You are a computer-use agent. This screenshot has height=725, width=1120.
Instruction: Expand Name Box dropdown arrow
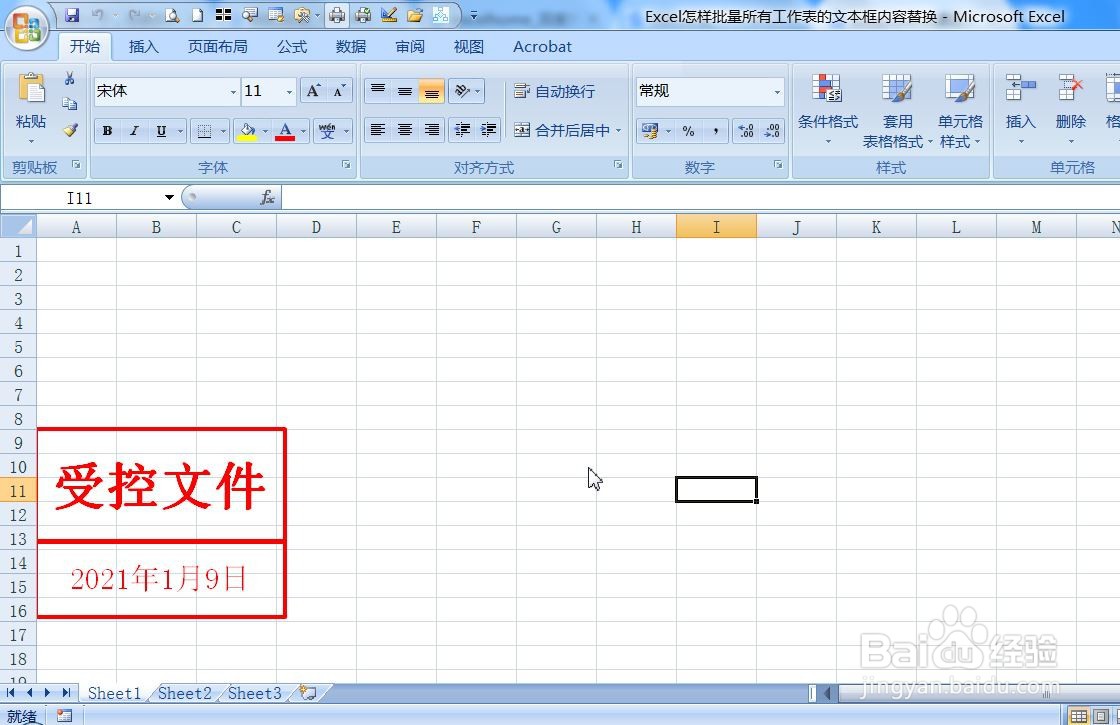169,198
